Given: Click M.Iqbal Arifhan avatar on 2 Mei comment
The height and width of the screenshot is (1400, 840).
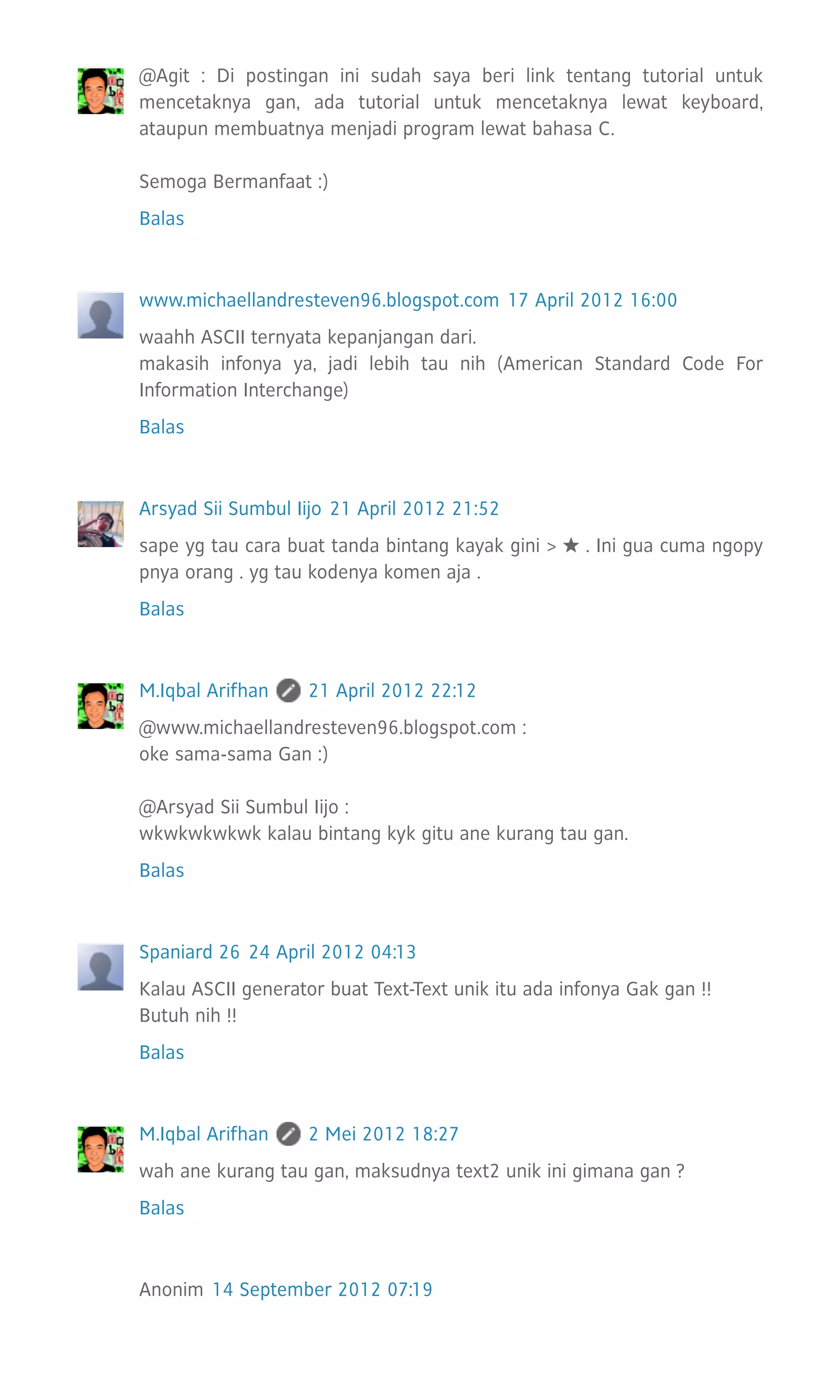Looking at the screenshot, I should [x=100, y=1149].
